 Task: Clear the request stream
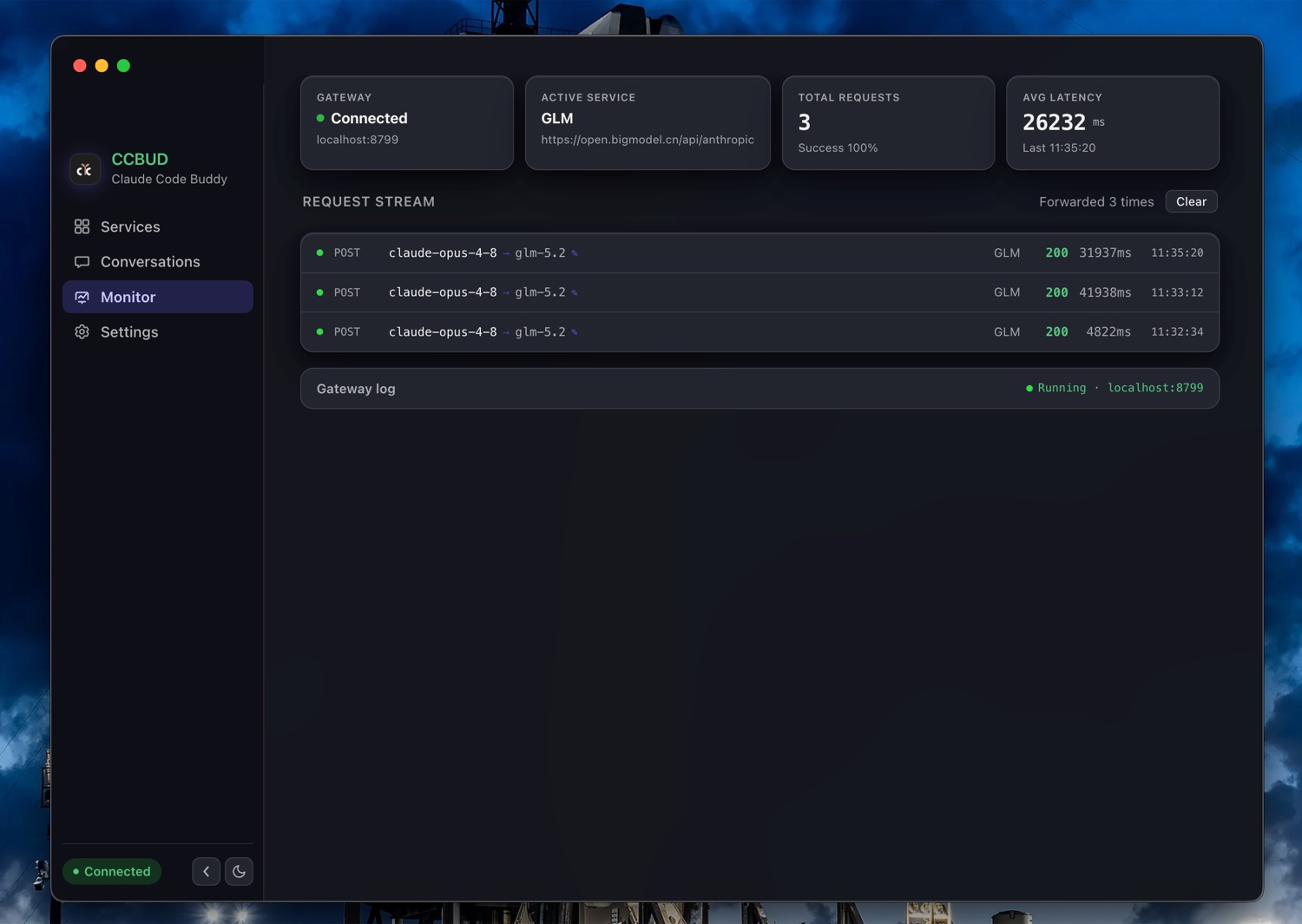point(1191,201)
